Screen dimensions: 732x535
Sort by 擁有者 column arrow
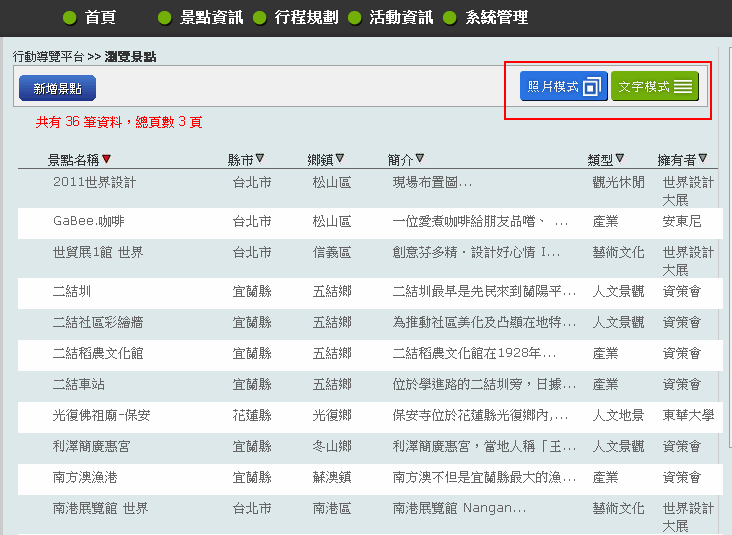click(703, 158)
